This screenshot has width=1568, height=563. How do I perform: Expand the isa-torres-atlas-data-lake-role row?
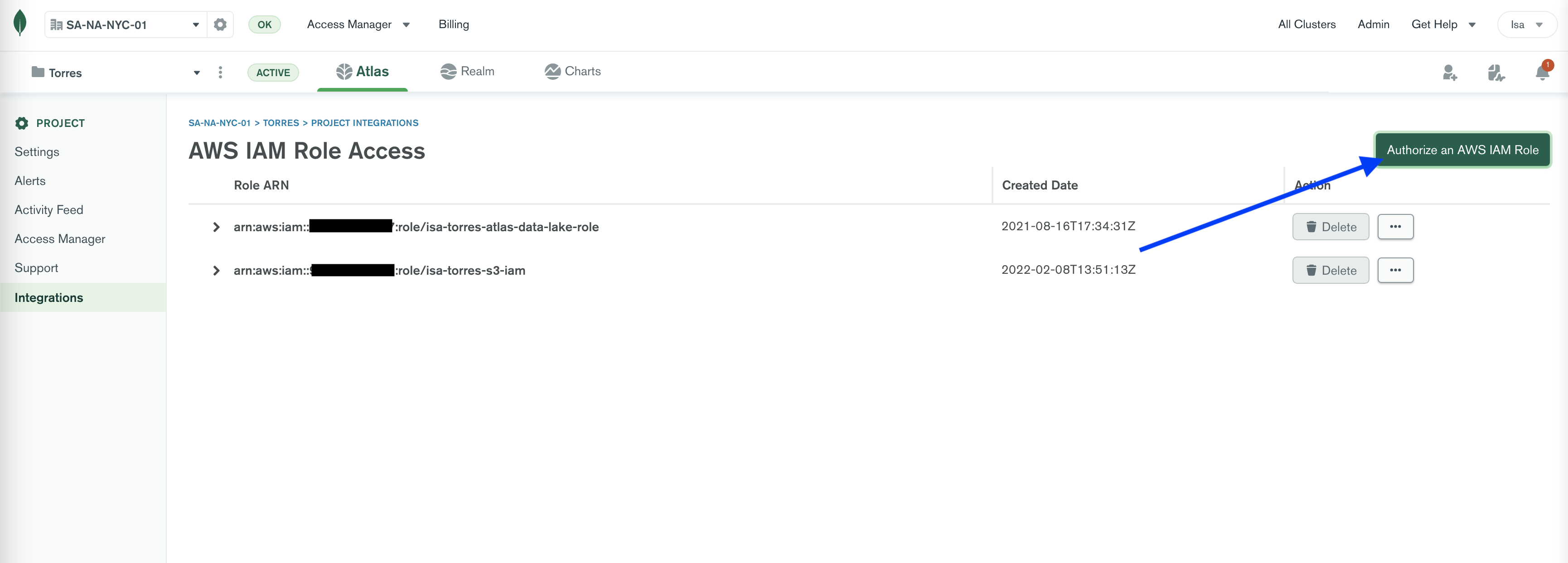[216, 227]
